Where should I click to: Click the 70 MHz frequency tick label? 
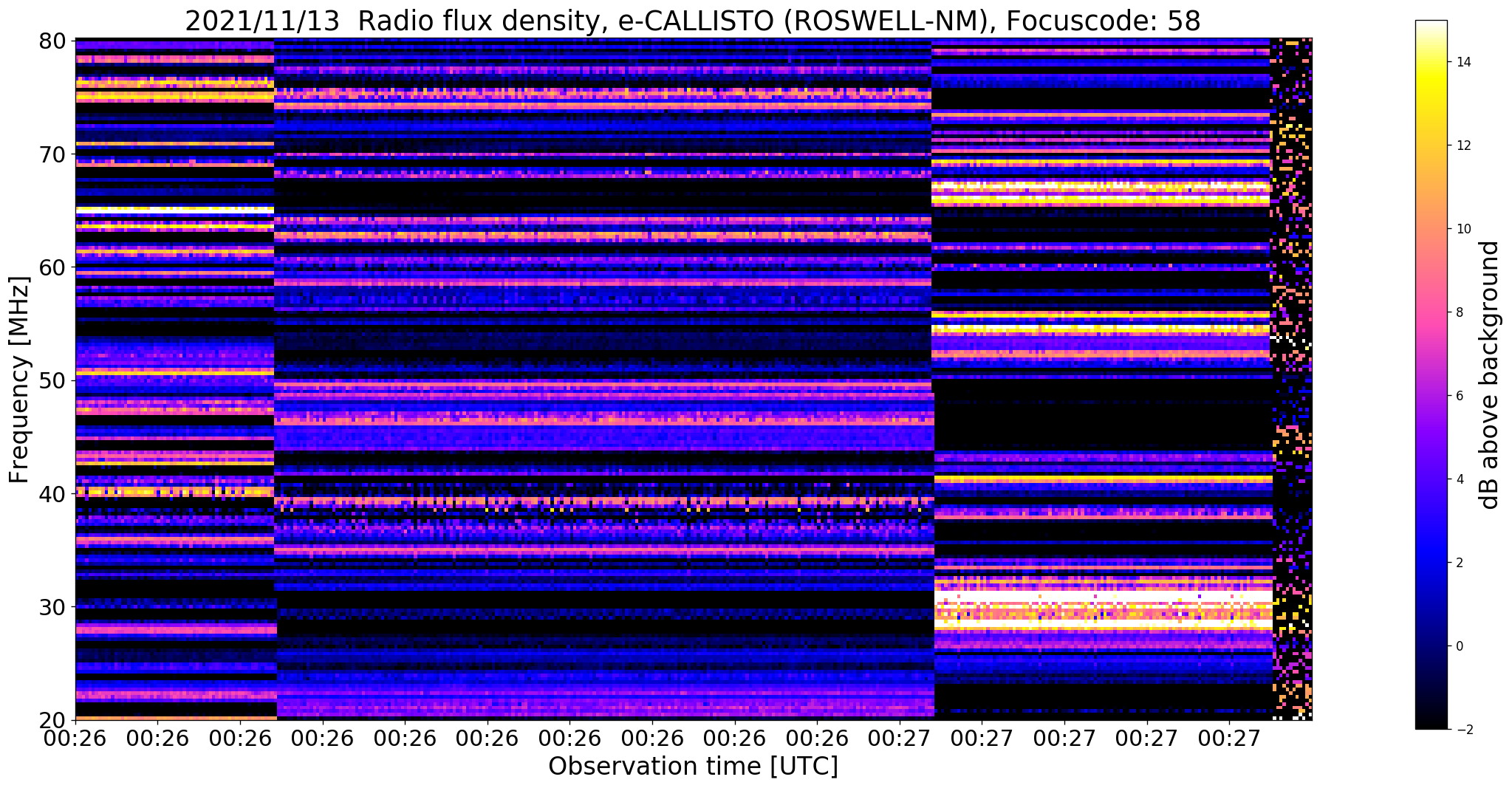52,154
